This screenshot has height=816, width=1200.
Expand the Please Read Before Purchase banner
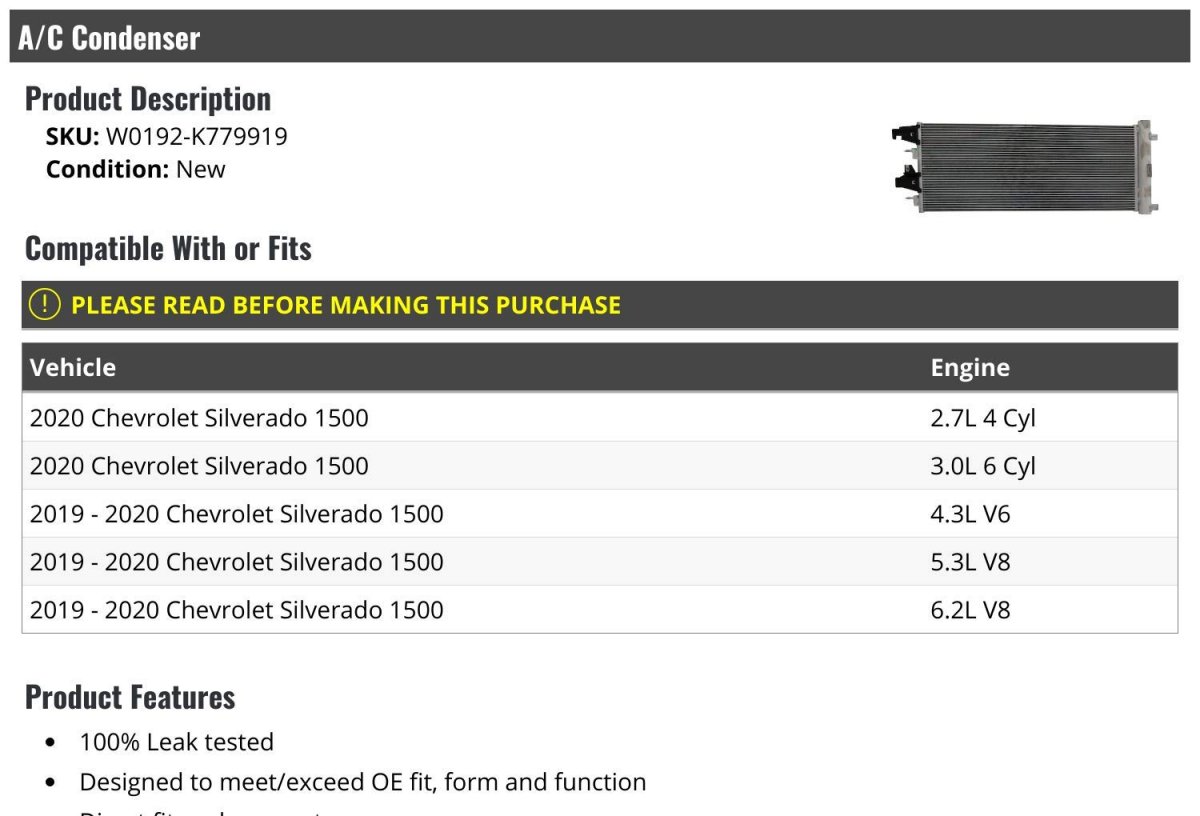[346, 305]
